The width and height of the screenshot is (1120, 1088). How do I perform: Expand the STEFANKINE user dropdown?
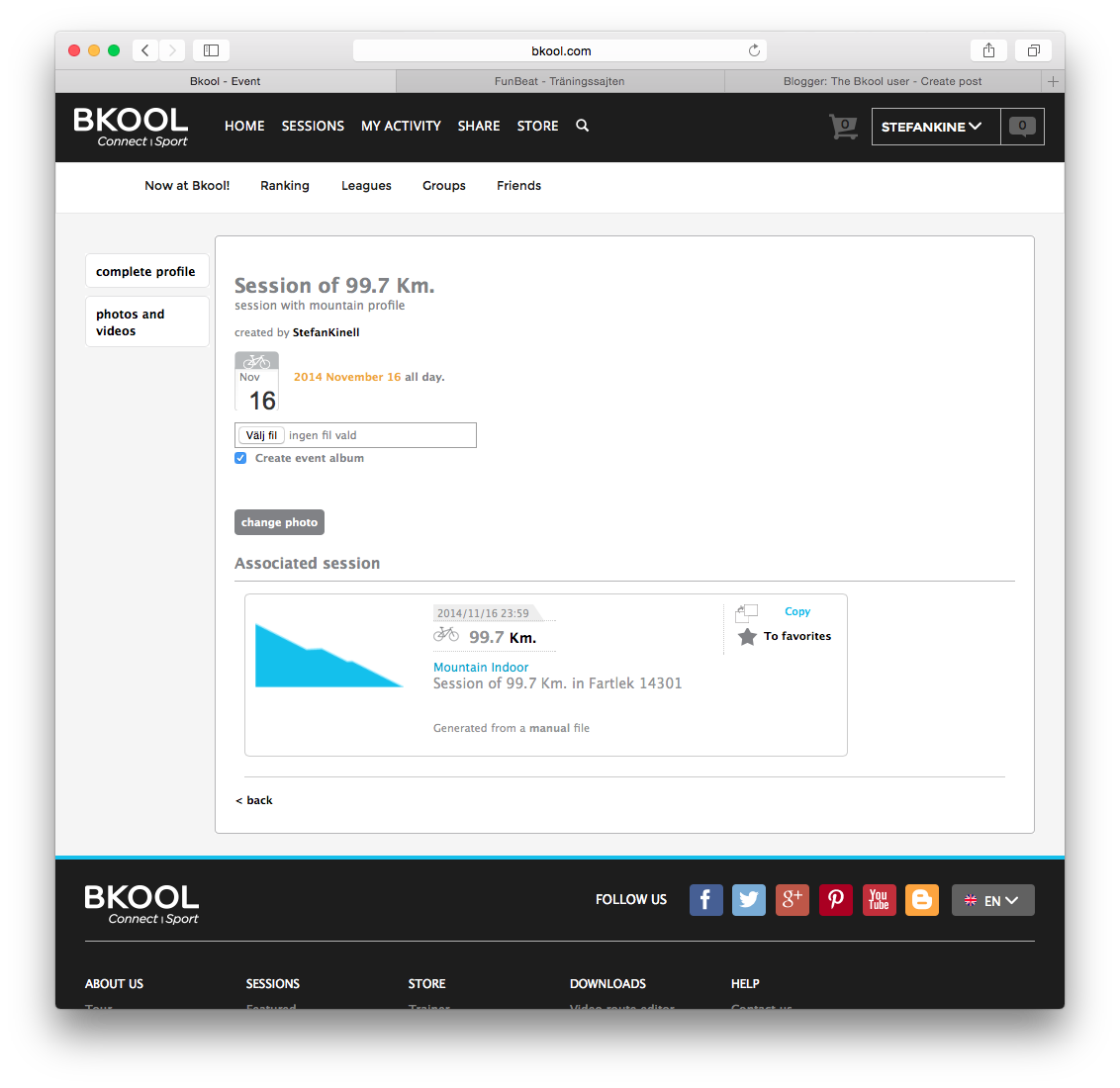(x=936, y=127)
